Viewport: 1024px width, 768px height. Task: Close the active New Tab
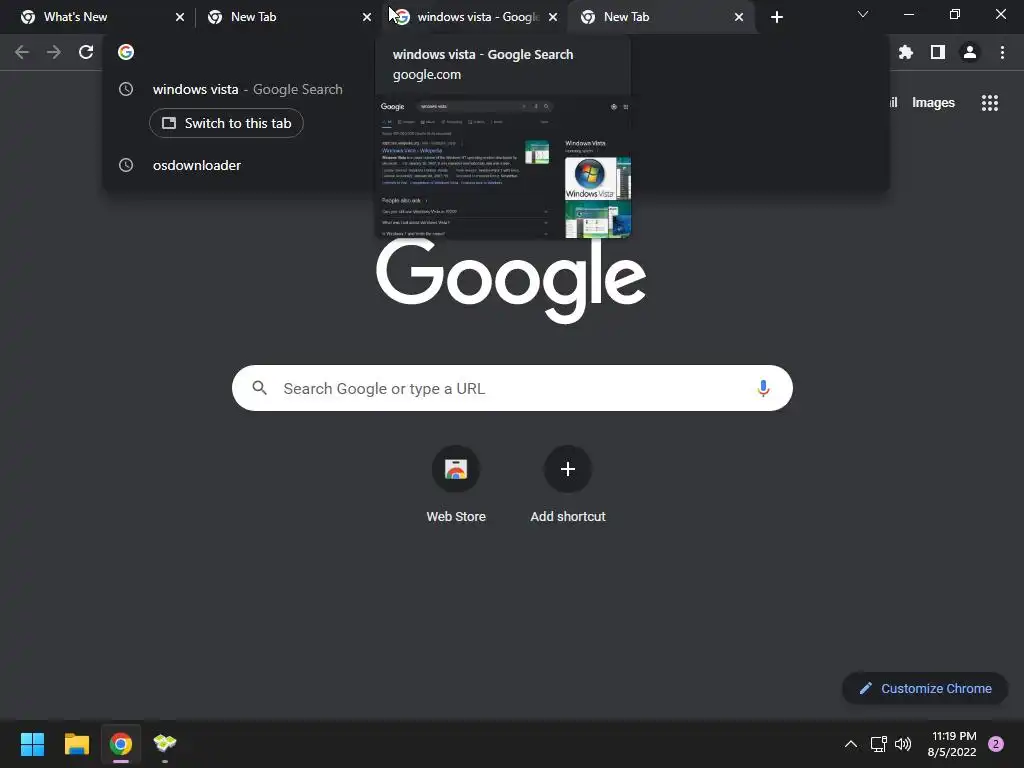[x=739, y=17]
